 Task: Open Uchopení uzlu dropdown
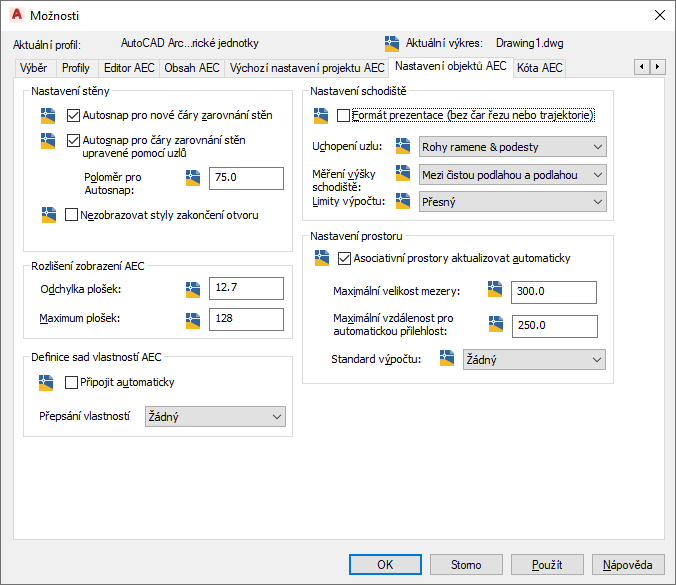coord(513,147)
